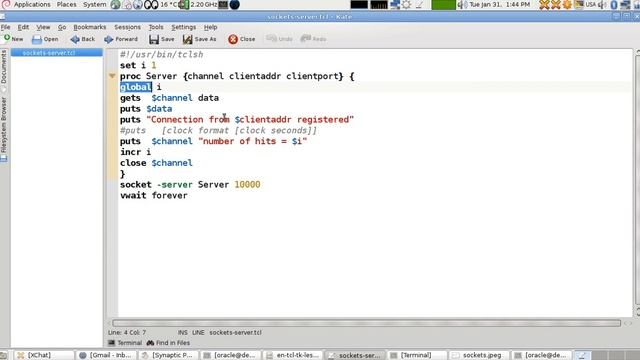Click the date and time clock
The width and height of the screenshot is (640, 360).
500,4
